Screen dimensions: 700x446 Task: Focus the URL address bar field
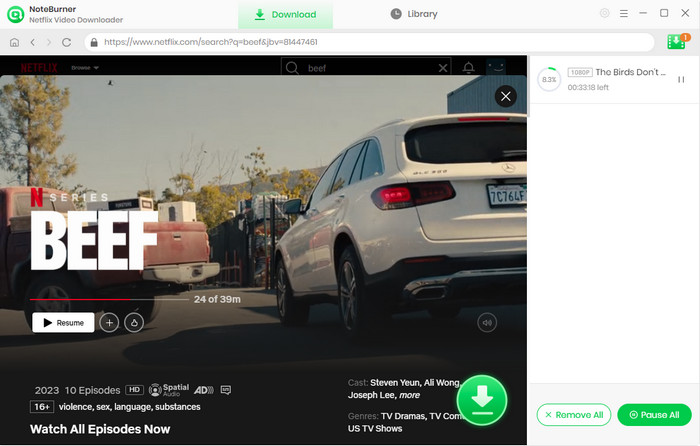(369, 42)
